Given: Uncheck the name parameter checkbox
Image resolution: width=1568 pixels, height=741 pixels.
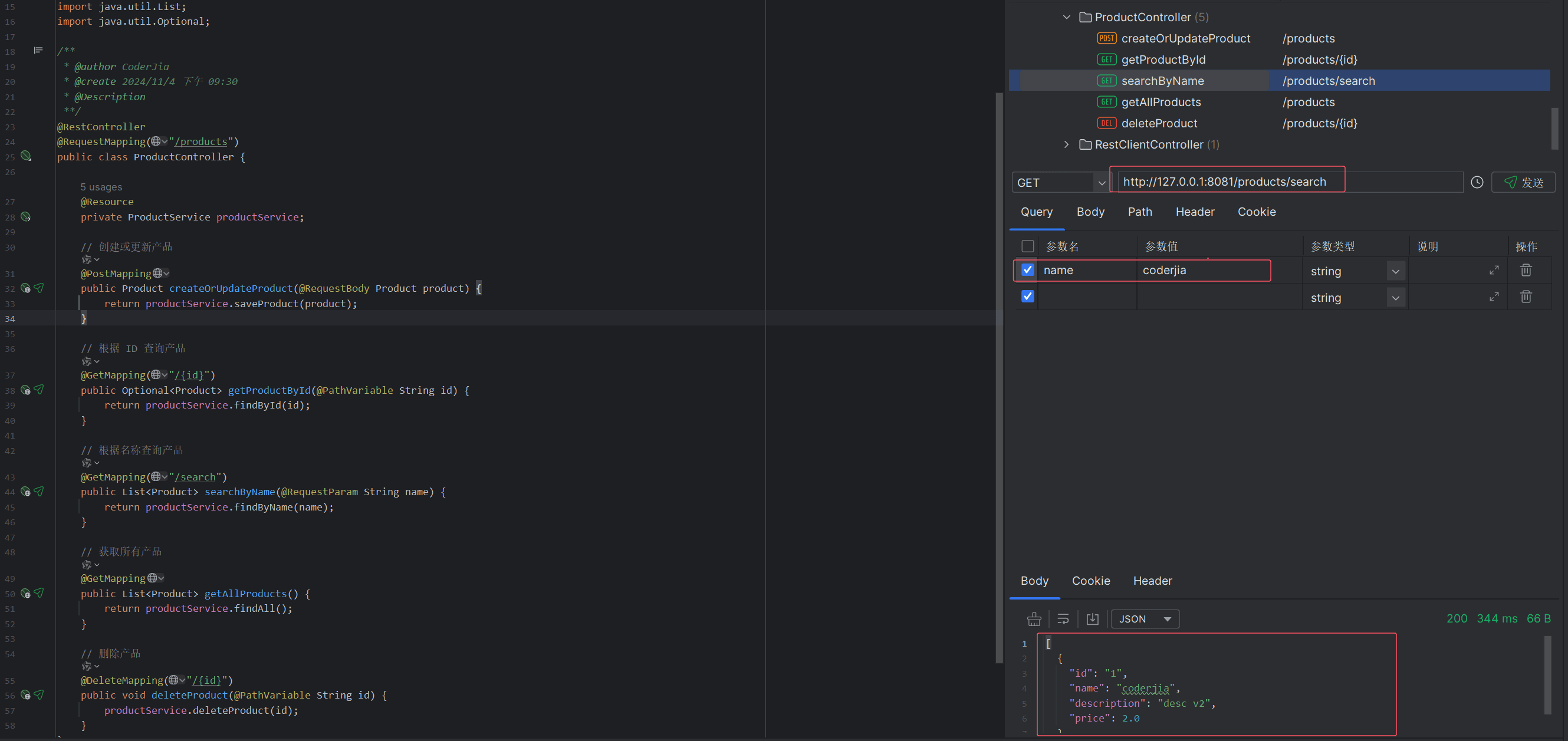Looking at the screenshot, I should coord(1027,270).
